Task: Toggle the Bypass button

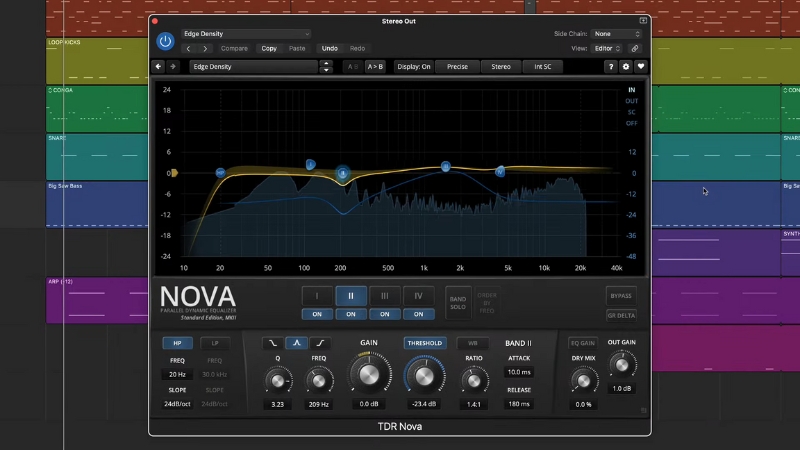Action: pyautogui.click(x=621, y=296)
